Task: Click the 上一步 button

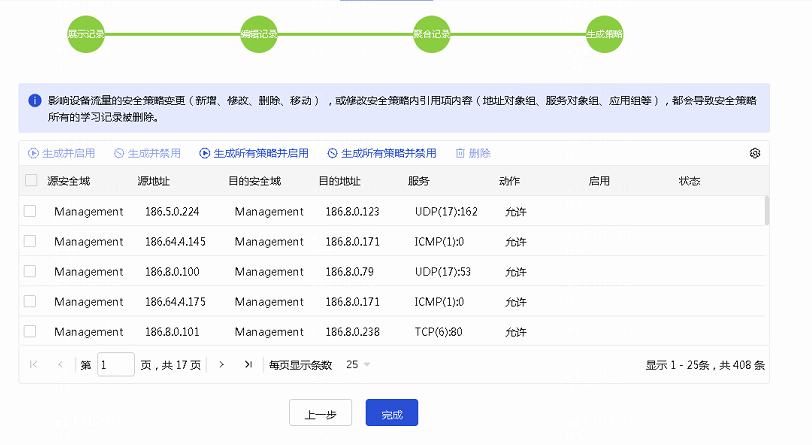Action: pyautogui.click(x=320, y=414)
